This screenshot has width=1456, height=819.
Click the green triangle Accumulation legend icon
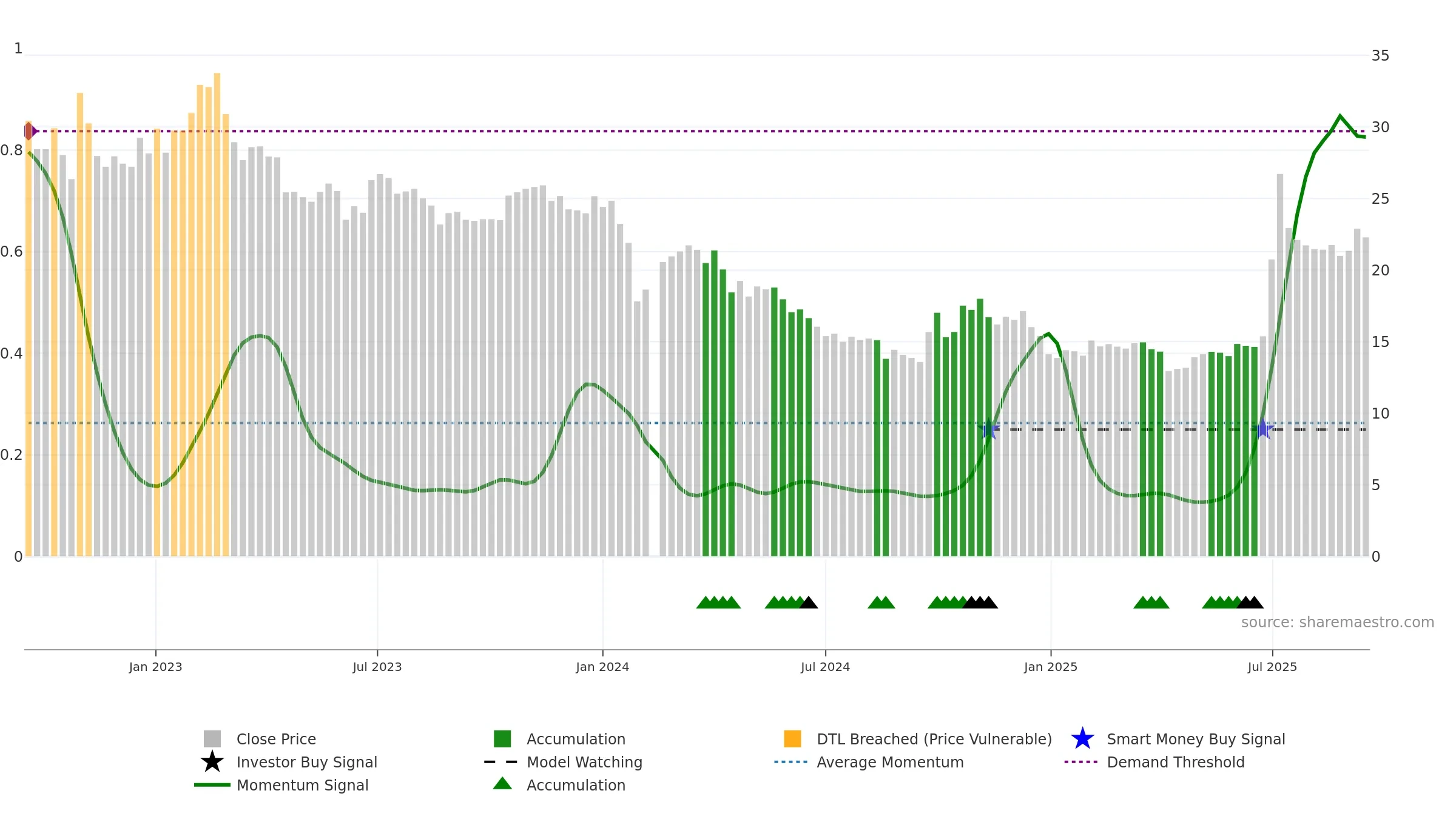pyautogui.click(x=502, y=784)
